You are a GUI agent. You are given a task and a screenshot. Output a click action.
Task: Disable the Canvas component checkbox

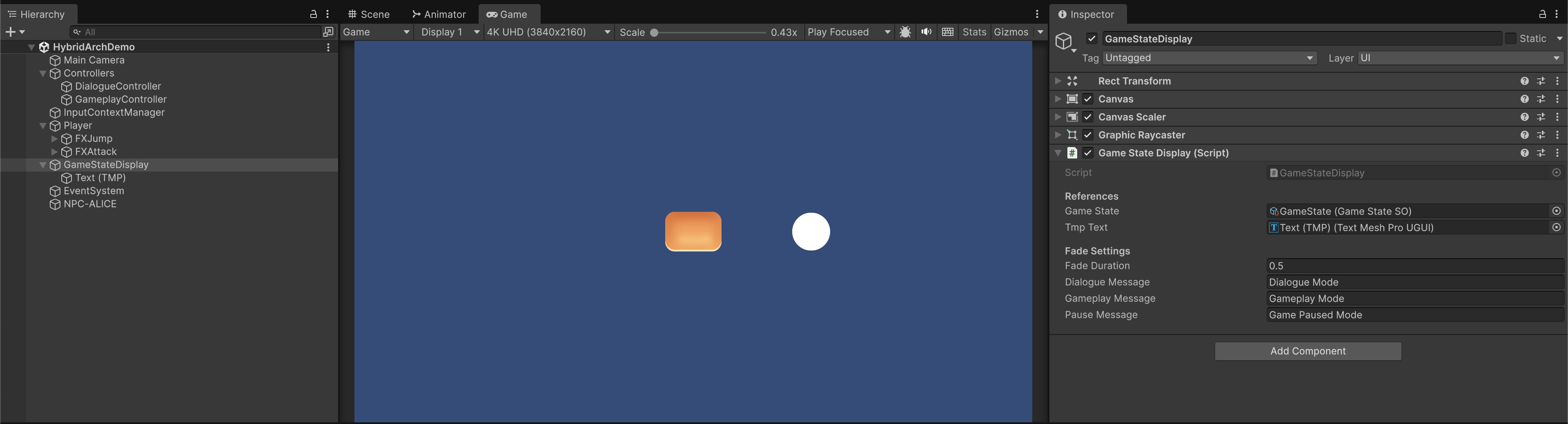click(1088, 99)
